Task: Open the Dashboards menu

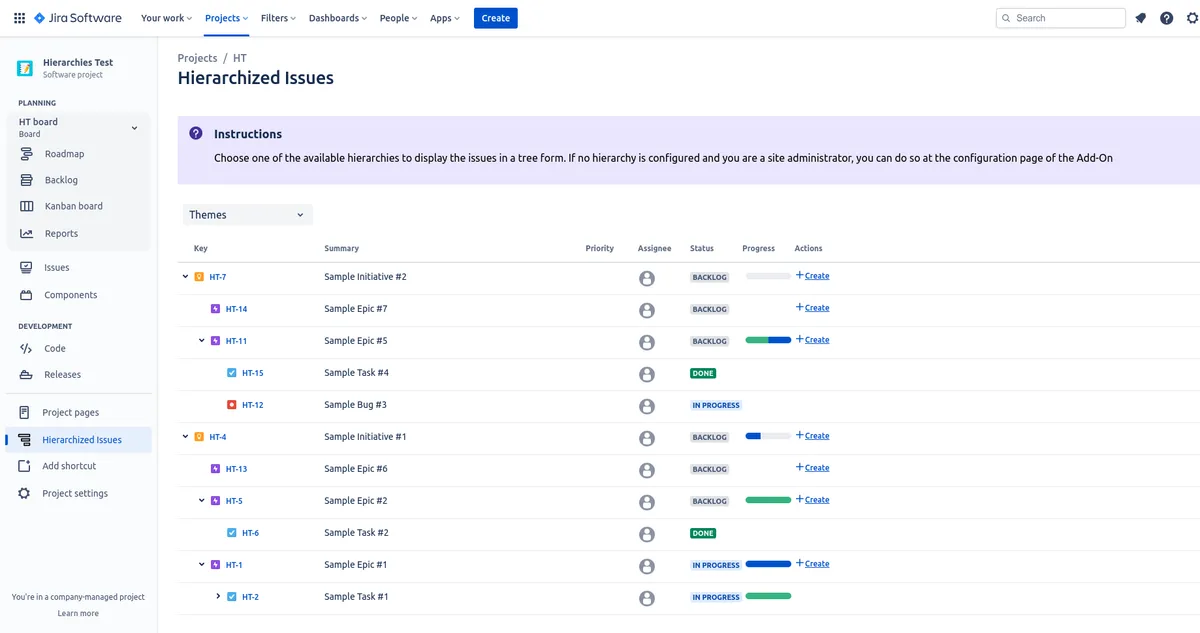Action: [x=337, y=18]
